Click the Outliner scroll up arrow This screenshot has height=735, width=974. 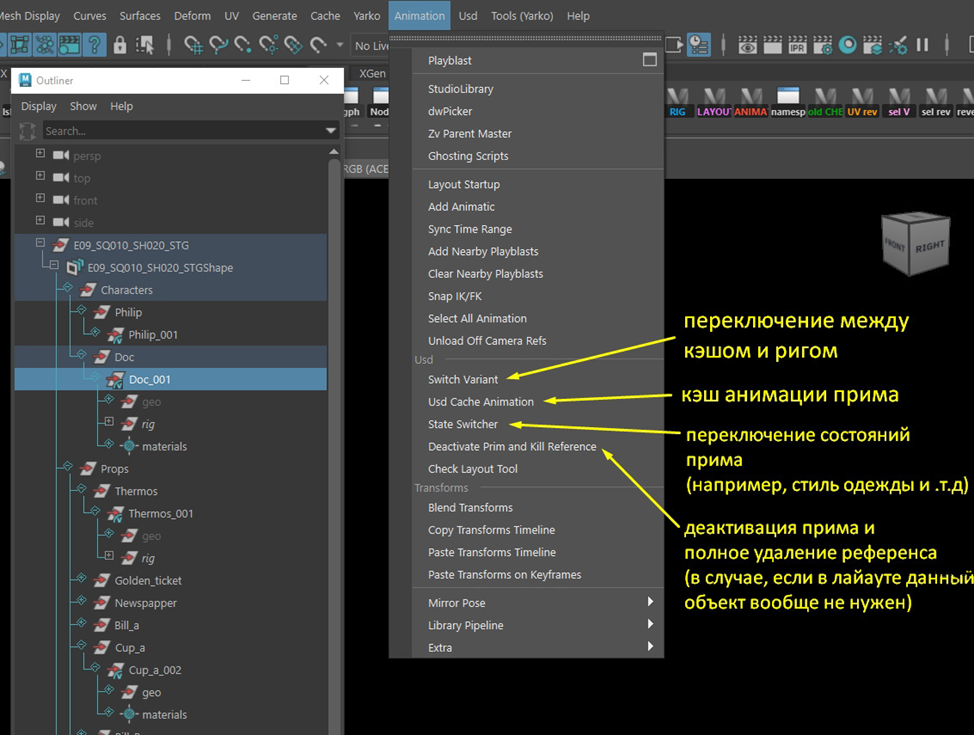click(334, 152)
